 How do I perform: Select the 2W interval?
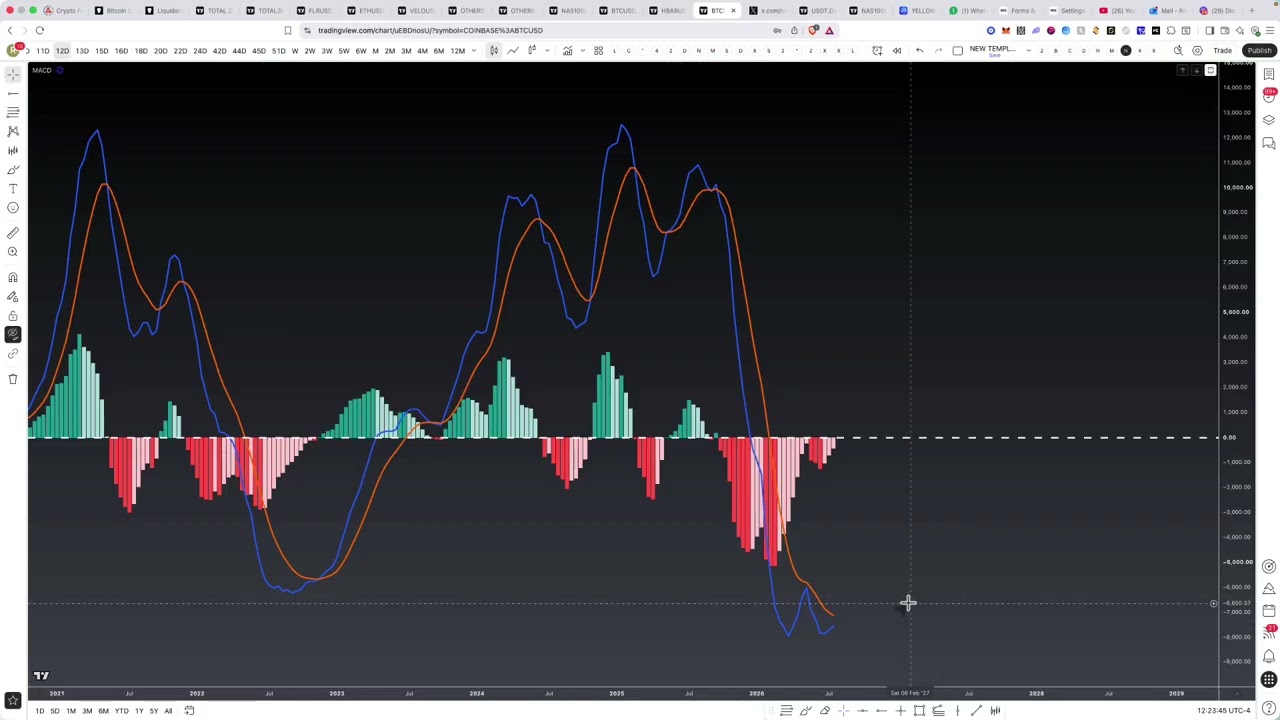(309, 51)
